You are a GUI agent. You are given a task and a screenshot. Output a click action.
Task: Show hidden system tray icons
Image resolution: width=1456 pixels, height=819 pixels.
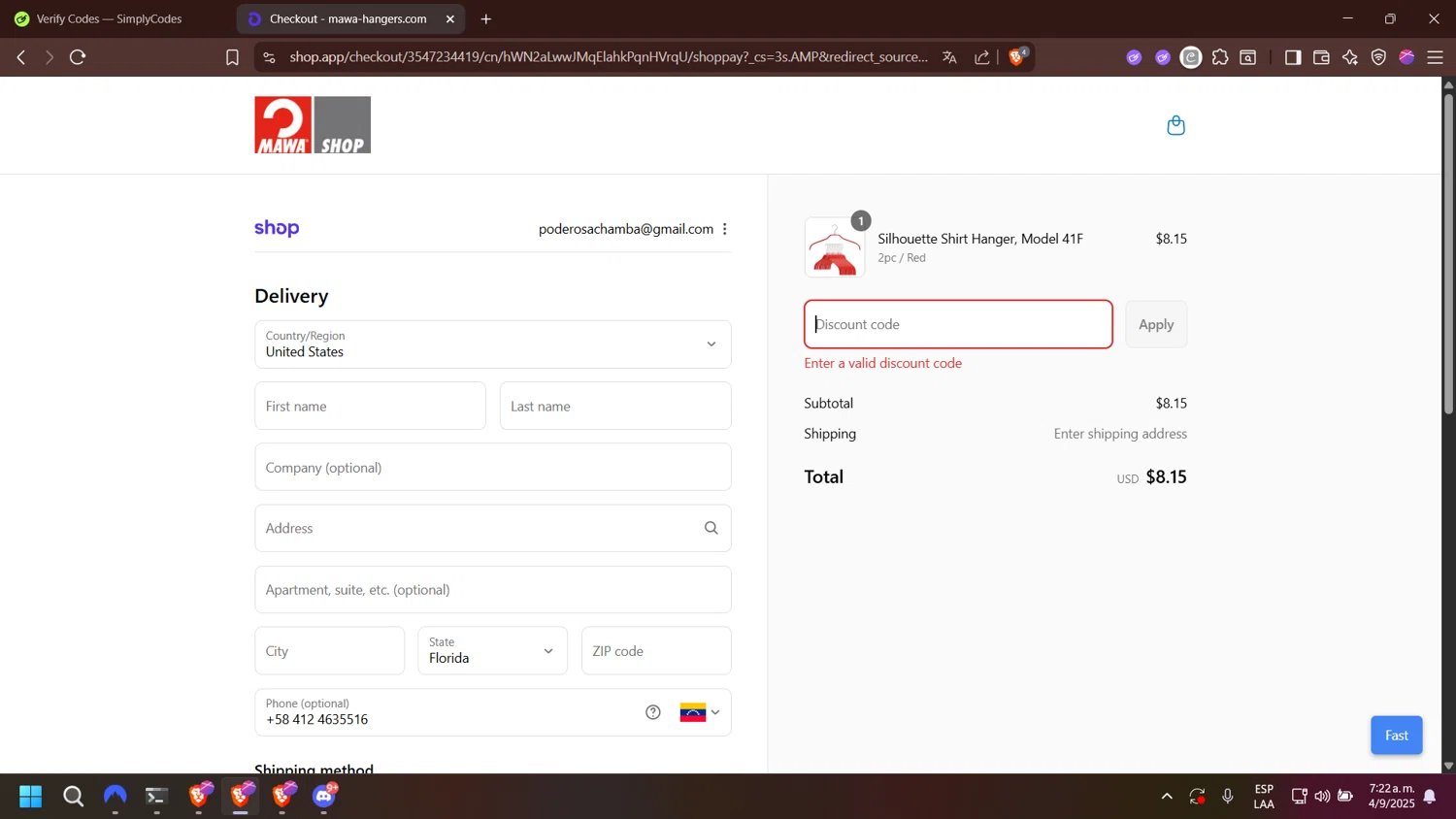pyautogui.click(x=1167, y=797)
